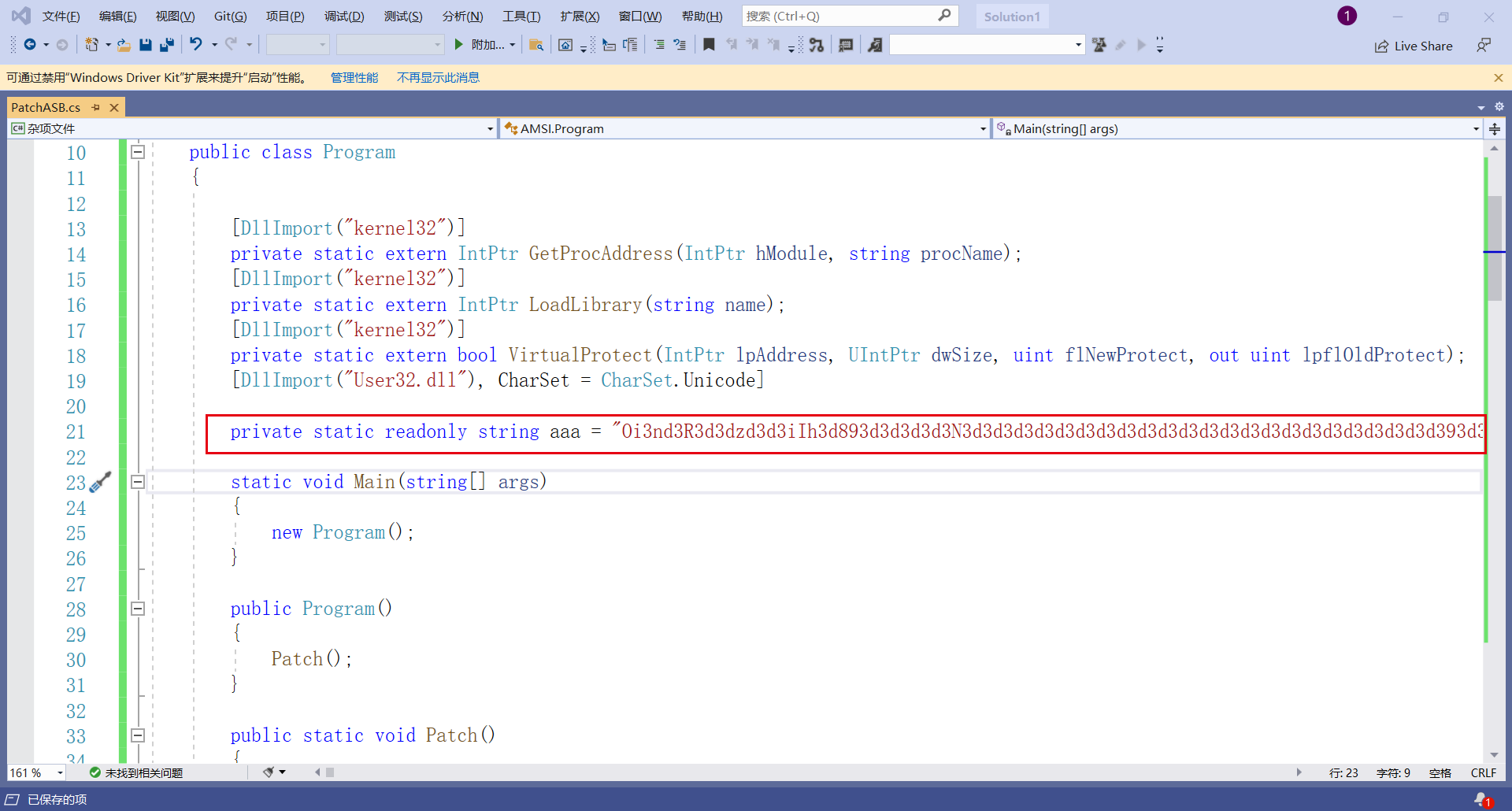This screenshot has height=811, width=1512.
Task: Collapse the Program class code block
Action: [x=138, y=152]
